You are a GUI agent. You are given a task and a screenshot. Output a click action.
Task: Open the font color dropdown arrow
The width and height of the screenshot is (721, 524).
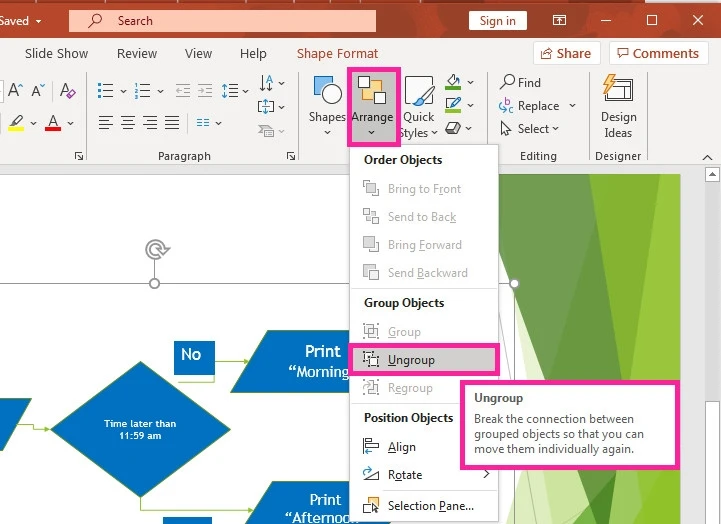coord(70,123)
